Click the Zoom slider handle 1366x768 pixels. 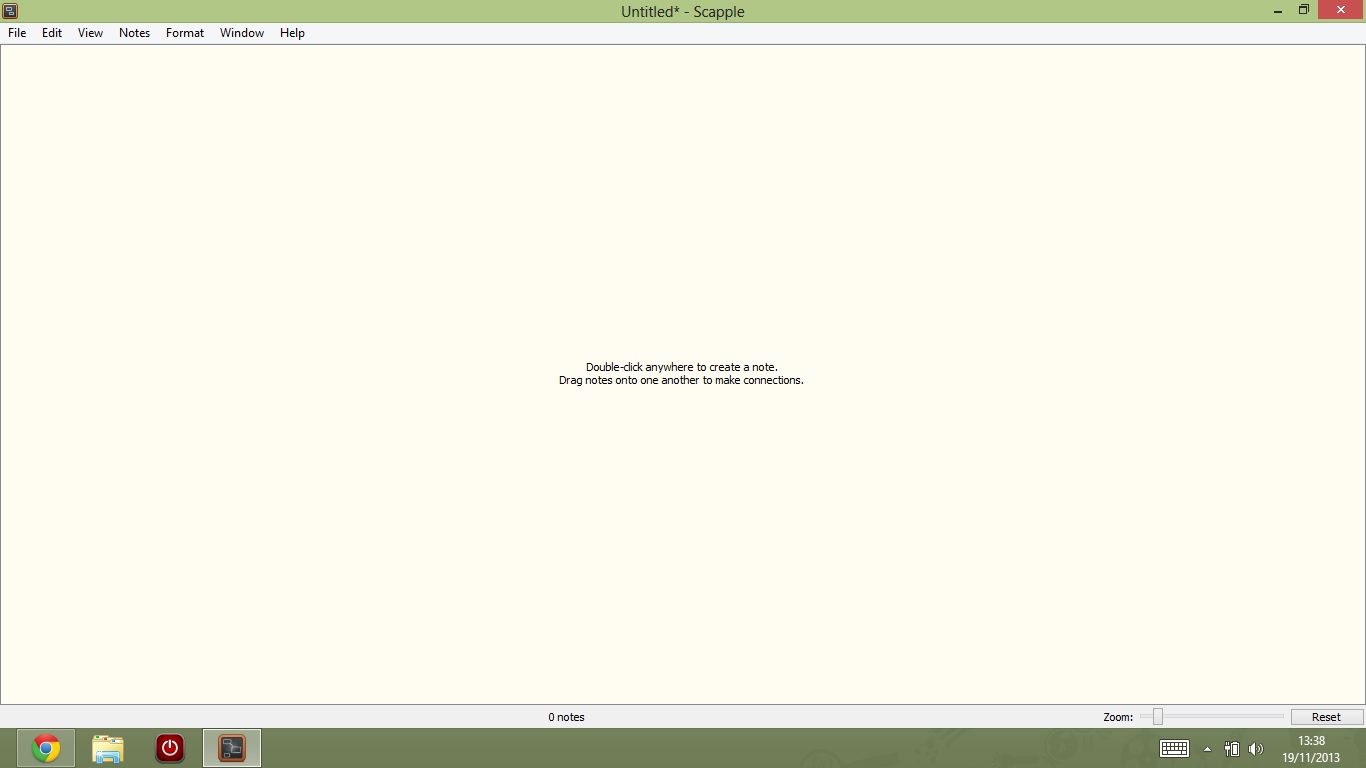point(1158,716)
